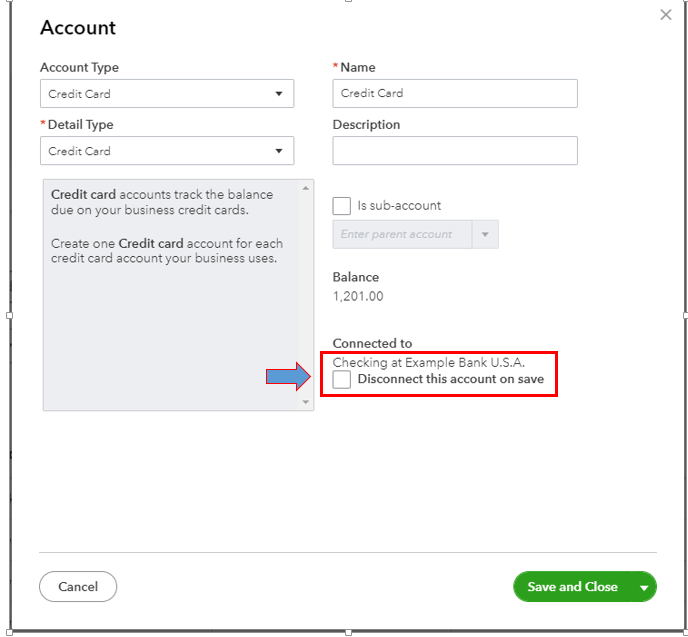688x637 pixels.
Task: Click the help panel's scroll down arrow
Action: point(306,402)
